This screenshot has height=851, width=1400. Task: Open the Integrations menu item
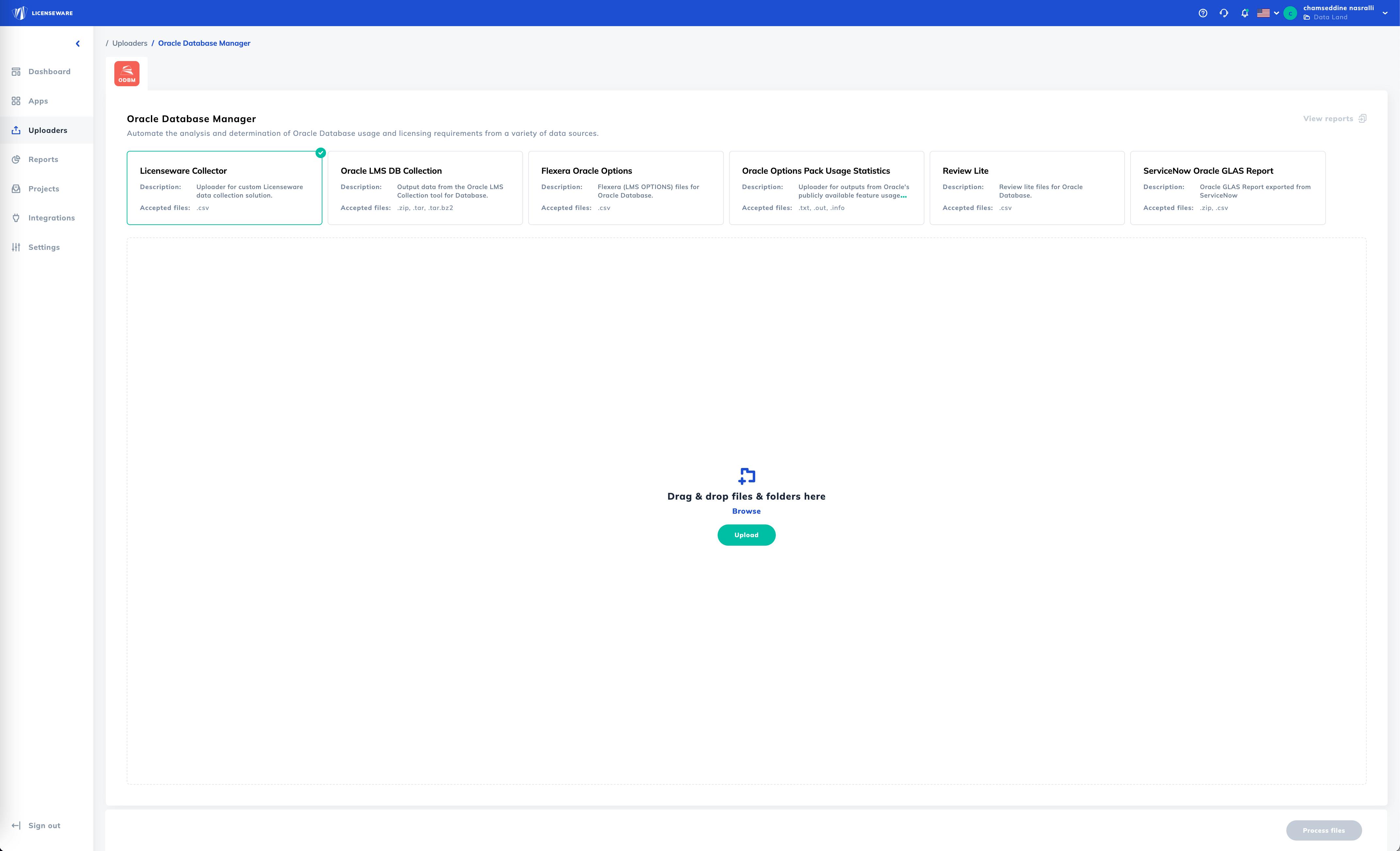click(x=47, y=218)
